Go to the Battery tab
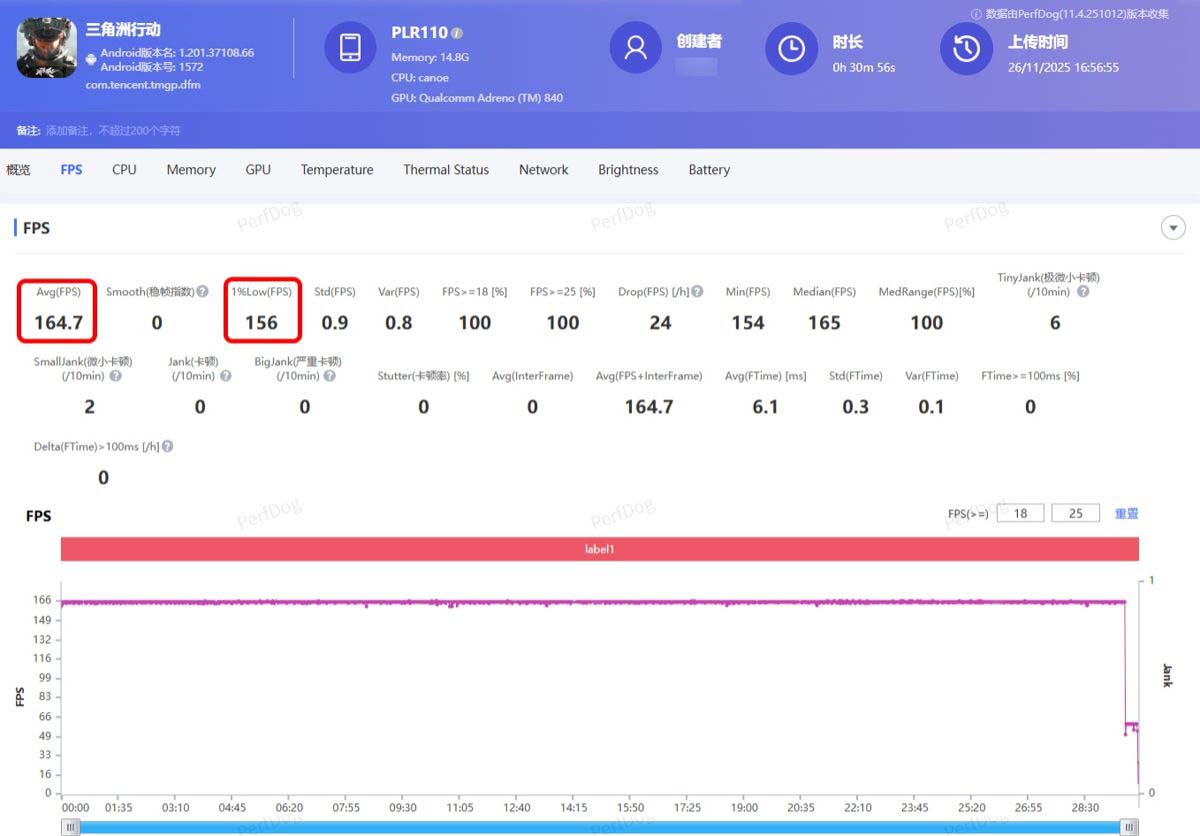 709,170
